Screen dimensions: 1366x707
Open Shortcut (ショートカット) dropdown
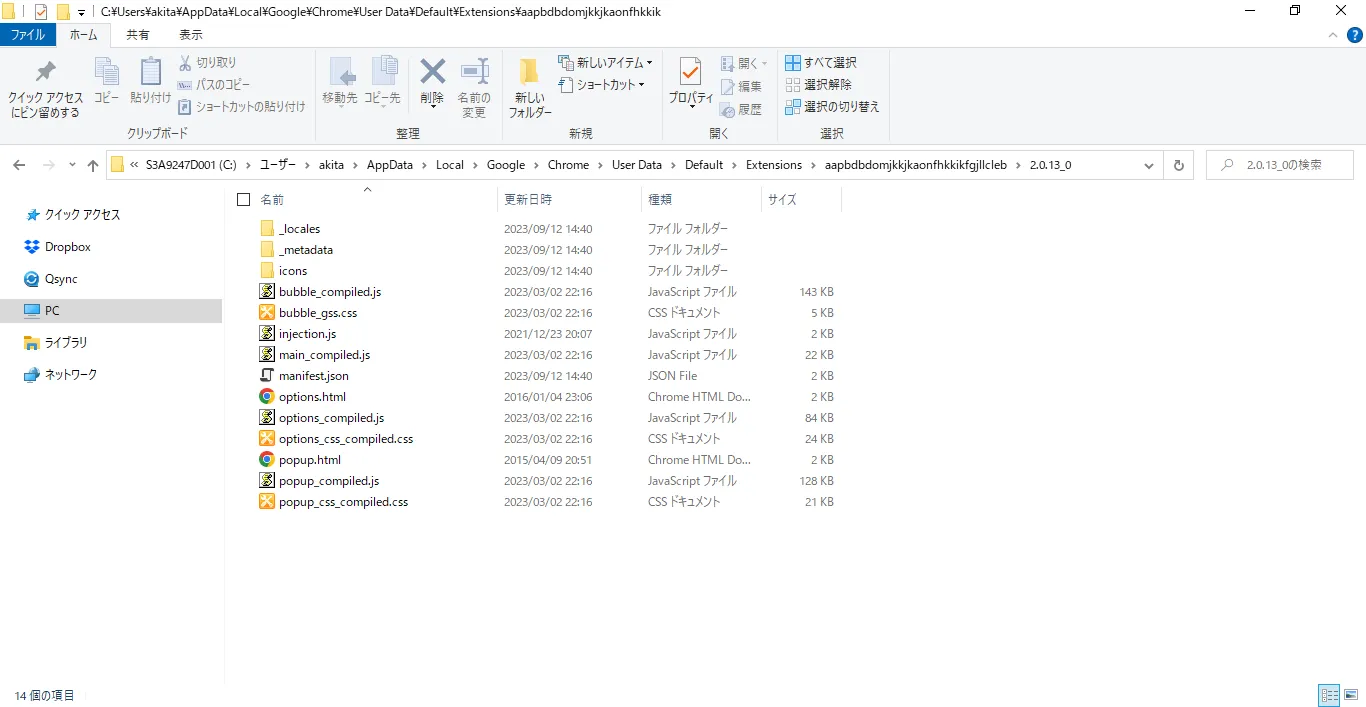pos(601,85)
